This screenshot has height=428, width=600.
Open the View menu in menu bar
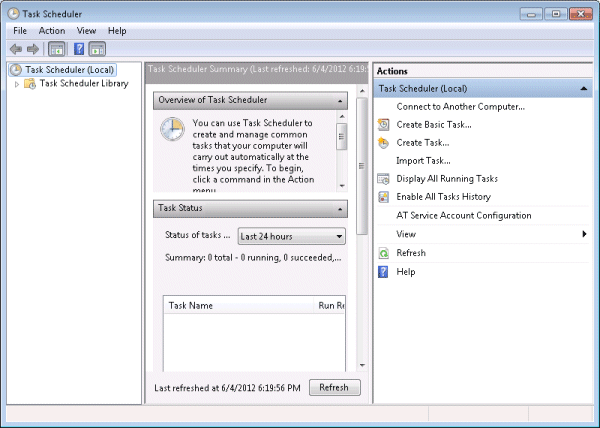(x=86, y=31)
